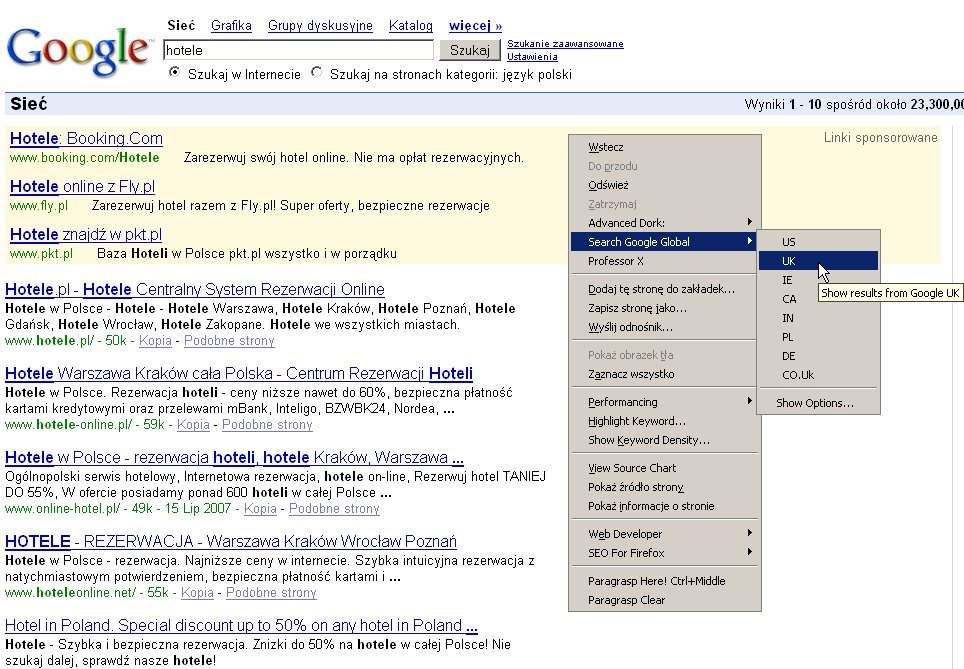This screenshot has height=669, width=964.
Task: Click the Szukaj search button
Action: coord(470,50)
